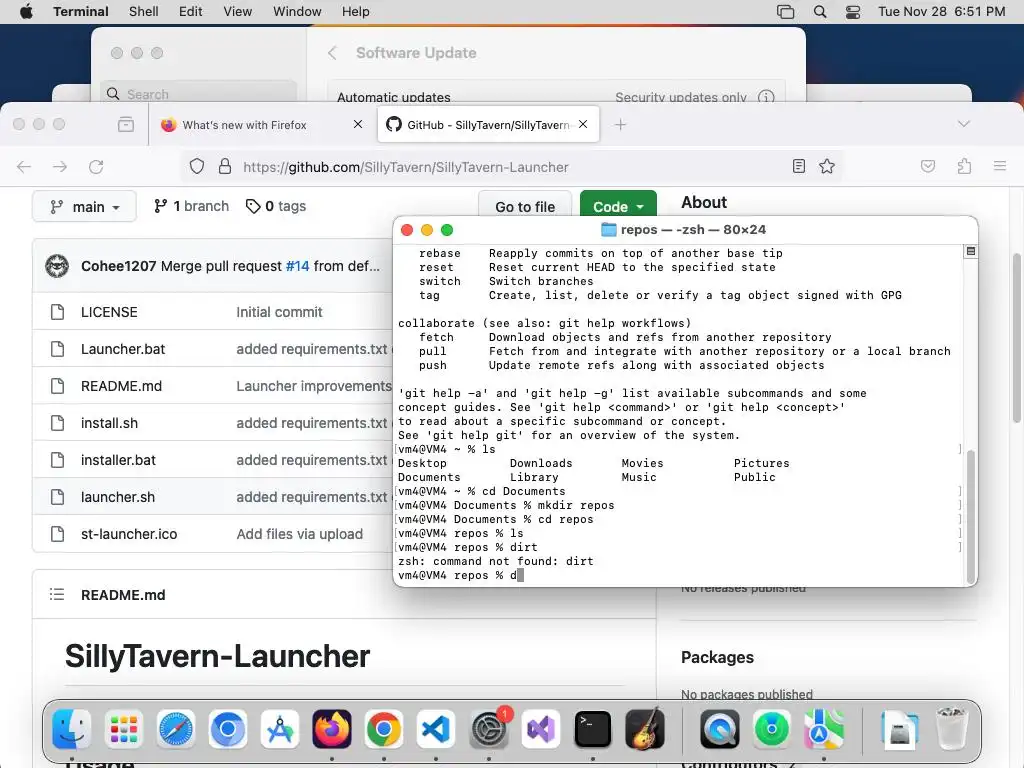This screenshot has height=768, width=1024.
Task: Switch to Firefox in the dock
Action: coord(332,728)
